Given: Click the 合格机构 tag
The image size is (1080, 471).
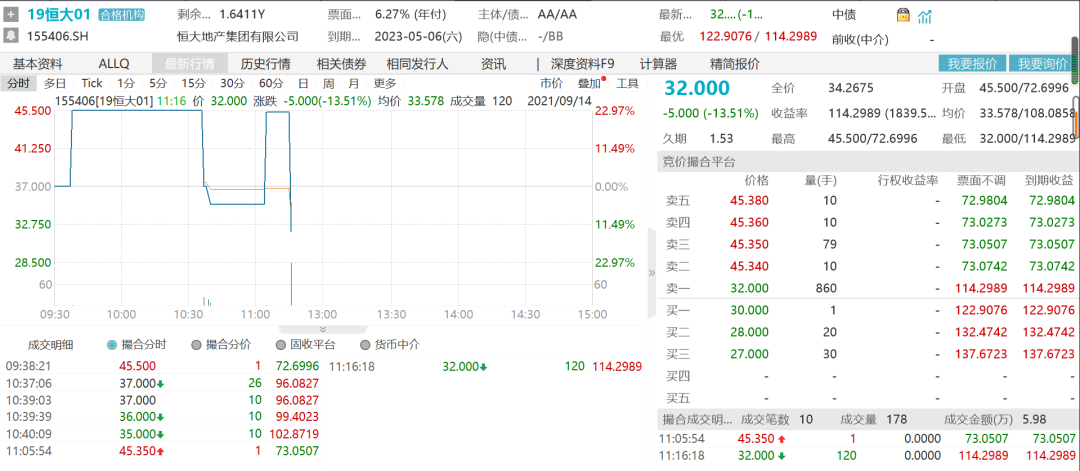Looking at the screenshot, I should coord(121,14).
